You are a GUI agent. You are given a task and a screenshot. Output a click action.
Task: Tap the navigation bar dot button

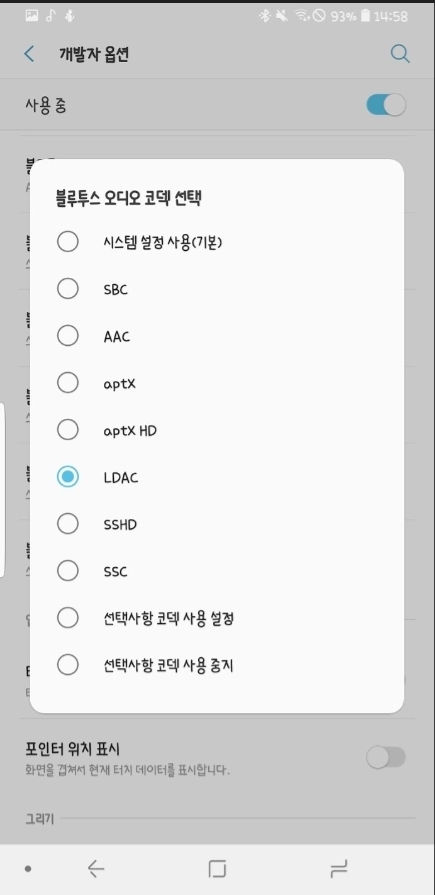(28, 869)
